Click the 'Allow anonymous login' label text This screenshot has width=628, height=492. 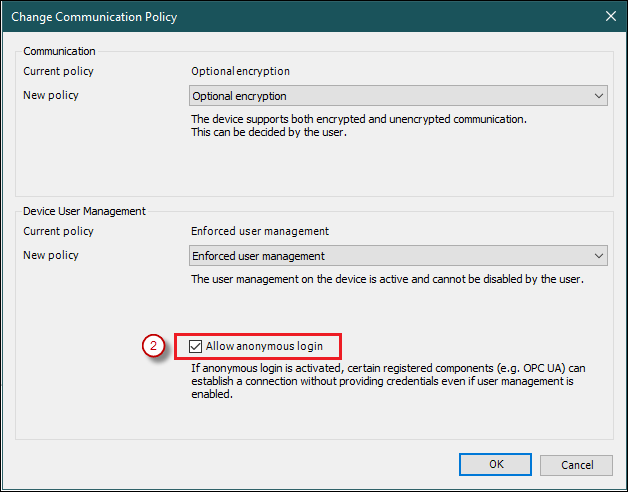click(264, 347)
